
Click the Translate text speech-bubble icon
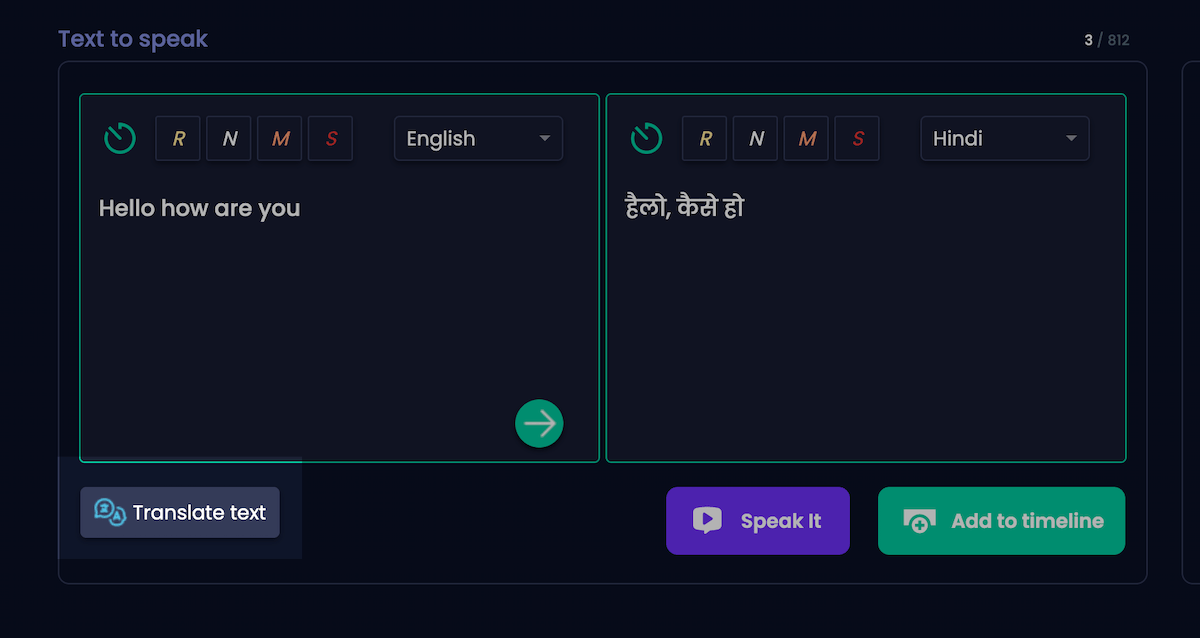tap(109, 512)
